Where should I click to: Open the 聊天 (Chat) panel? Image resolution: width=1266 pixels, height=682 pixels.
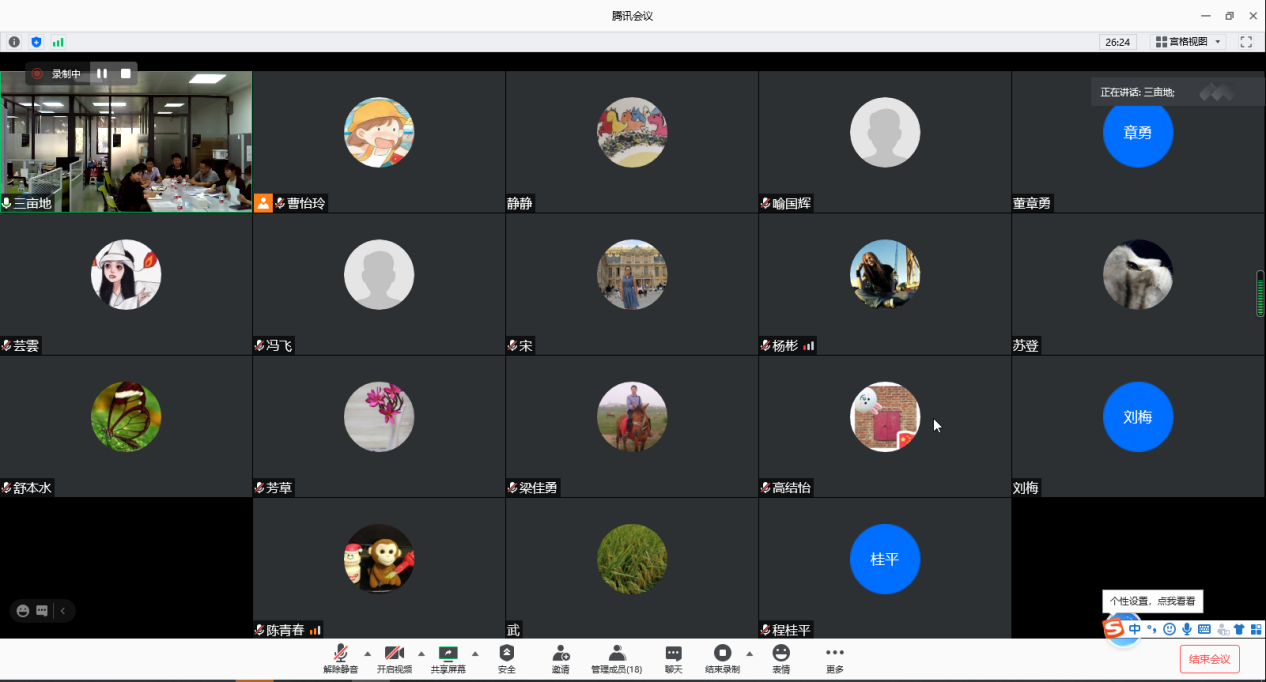point(673,655)
